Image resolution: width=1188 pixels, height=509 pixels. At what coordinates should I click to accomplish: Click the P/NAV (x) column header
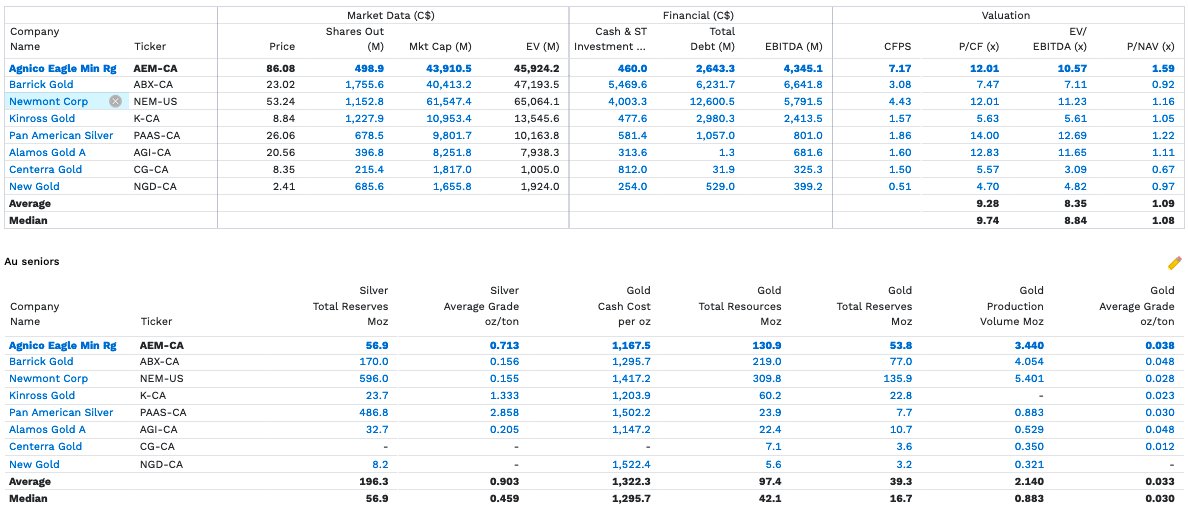pos(1151,46)
